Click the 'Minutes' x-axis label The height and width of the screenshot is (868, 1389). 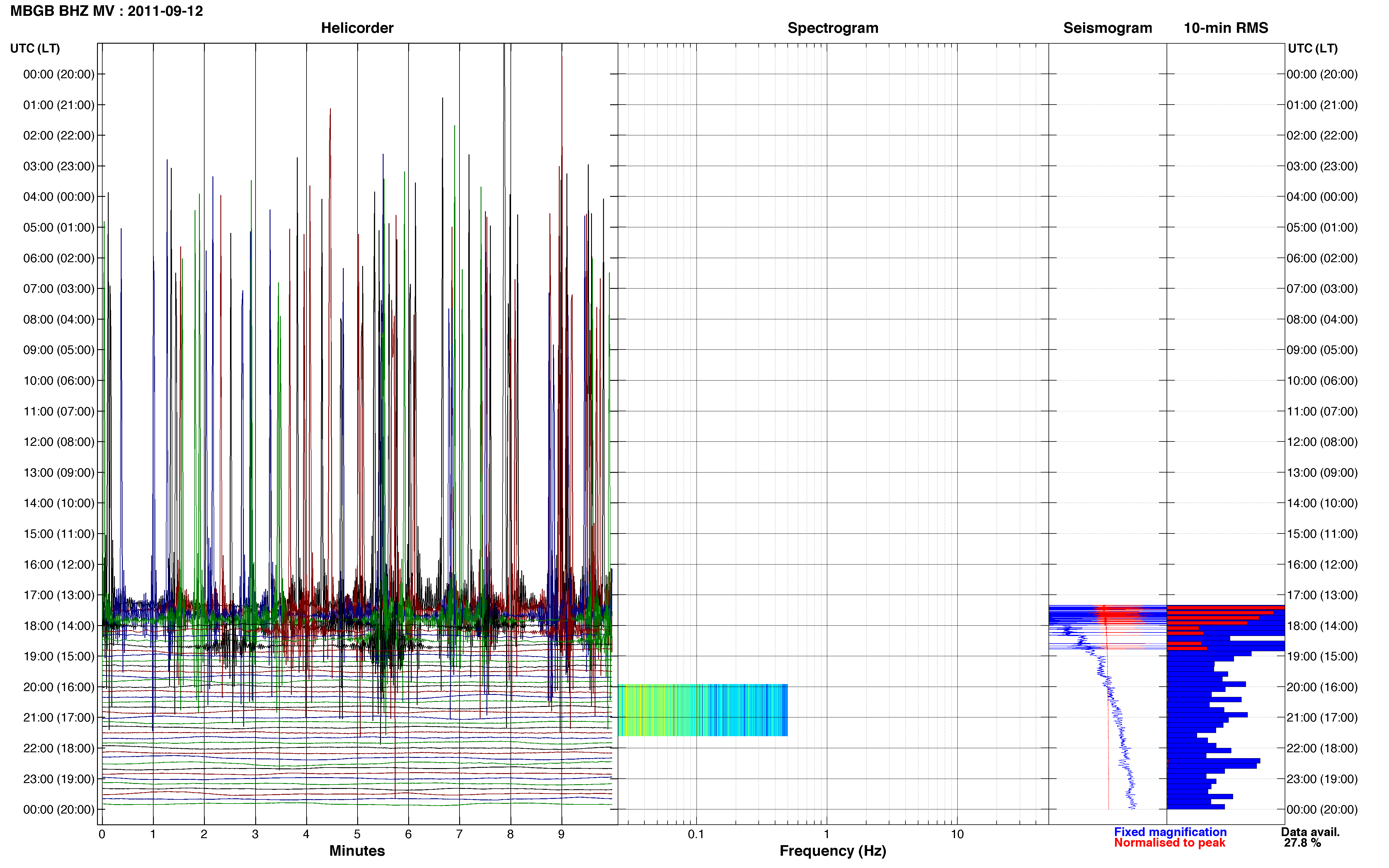click(x=357, y=851)
